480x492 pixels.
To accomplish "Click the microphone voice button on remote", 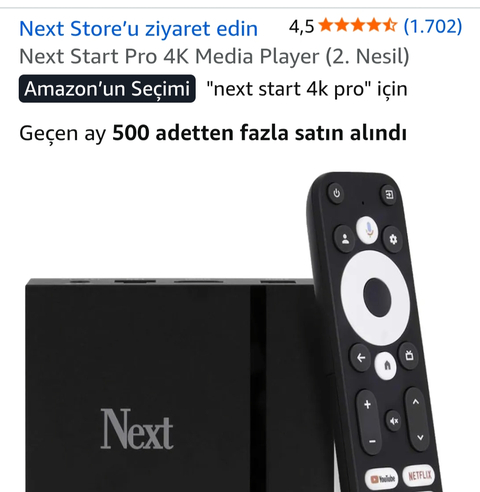I will [x=368, y=229].
